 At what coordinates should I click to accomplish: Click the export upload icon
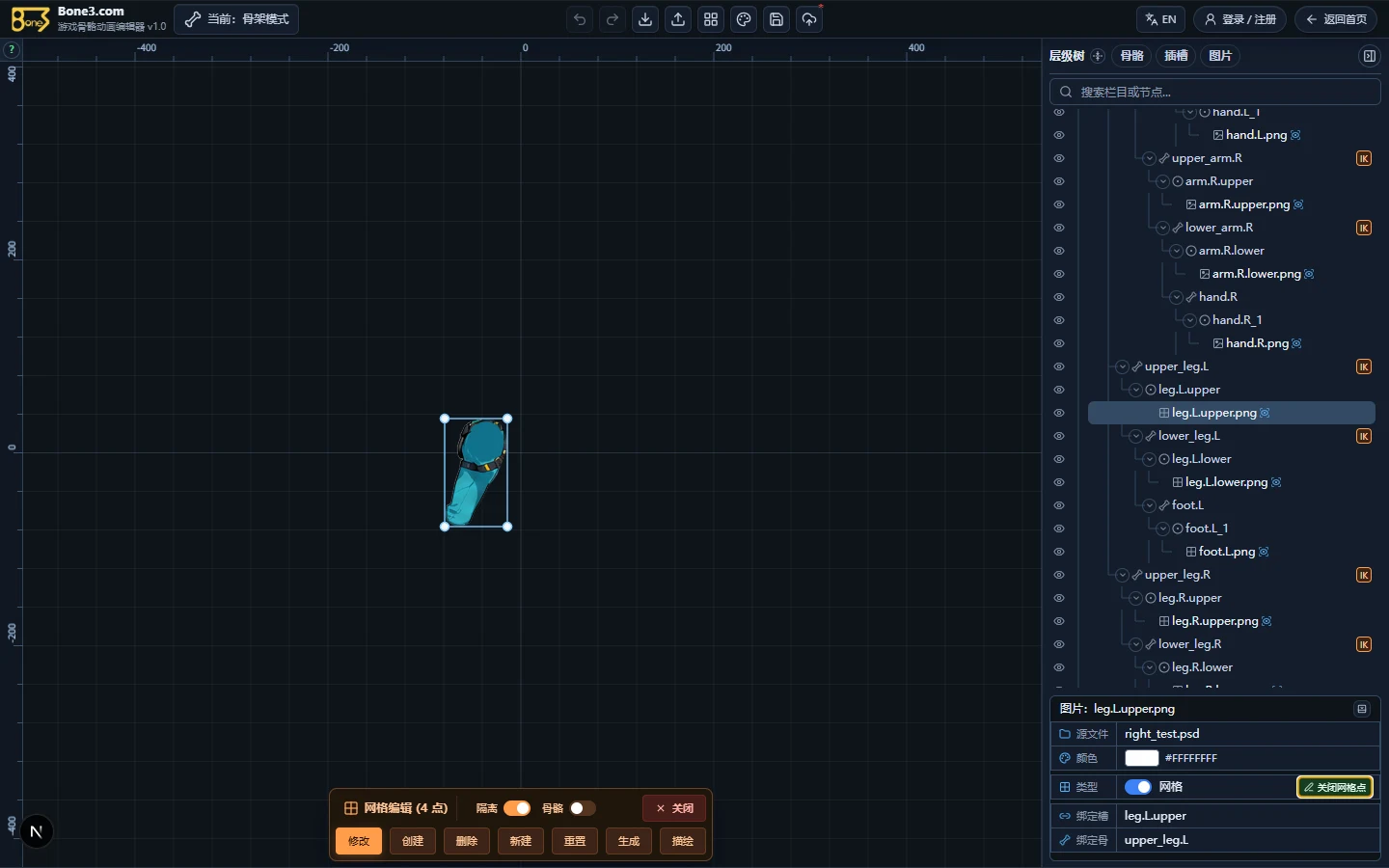[678, 19]
